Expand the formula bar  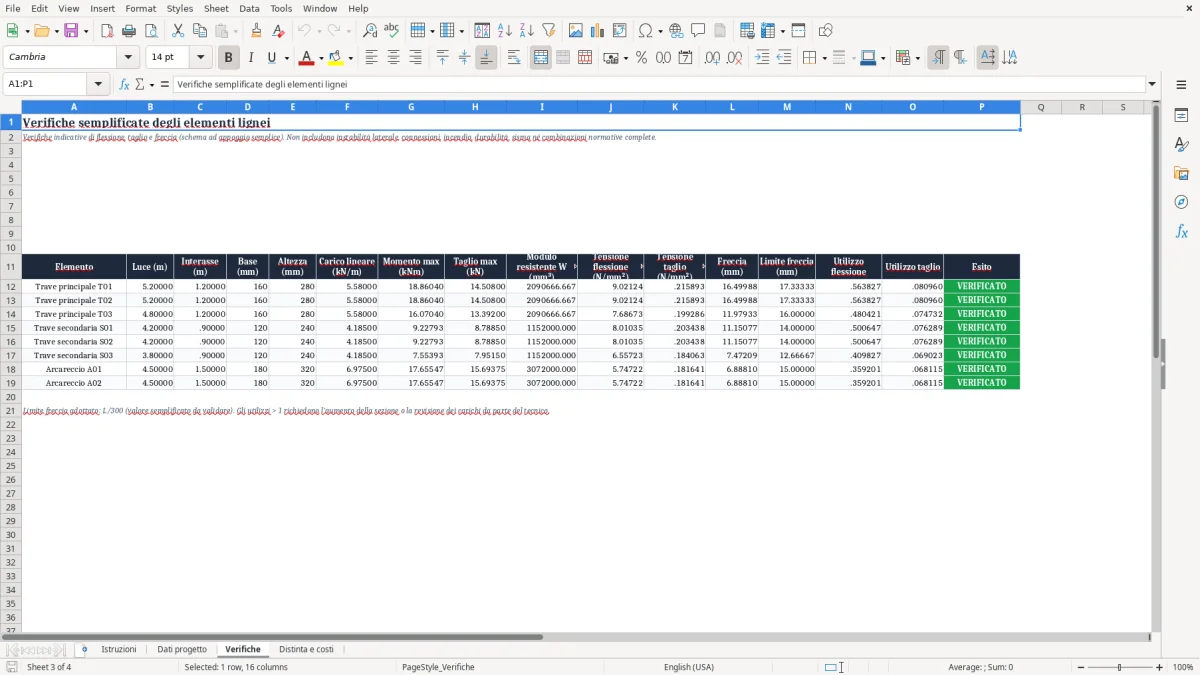coord(1153,84)
